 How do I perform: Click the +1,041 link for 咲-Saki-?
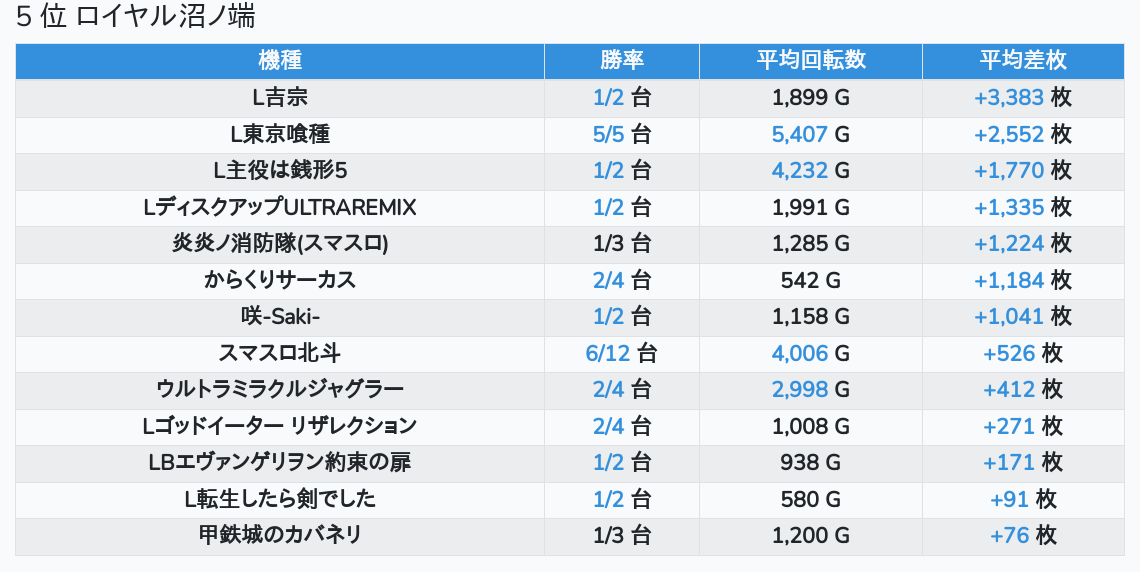pyautogui.click(x=1008, y=316)
